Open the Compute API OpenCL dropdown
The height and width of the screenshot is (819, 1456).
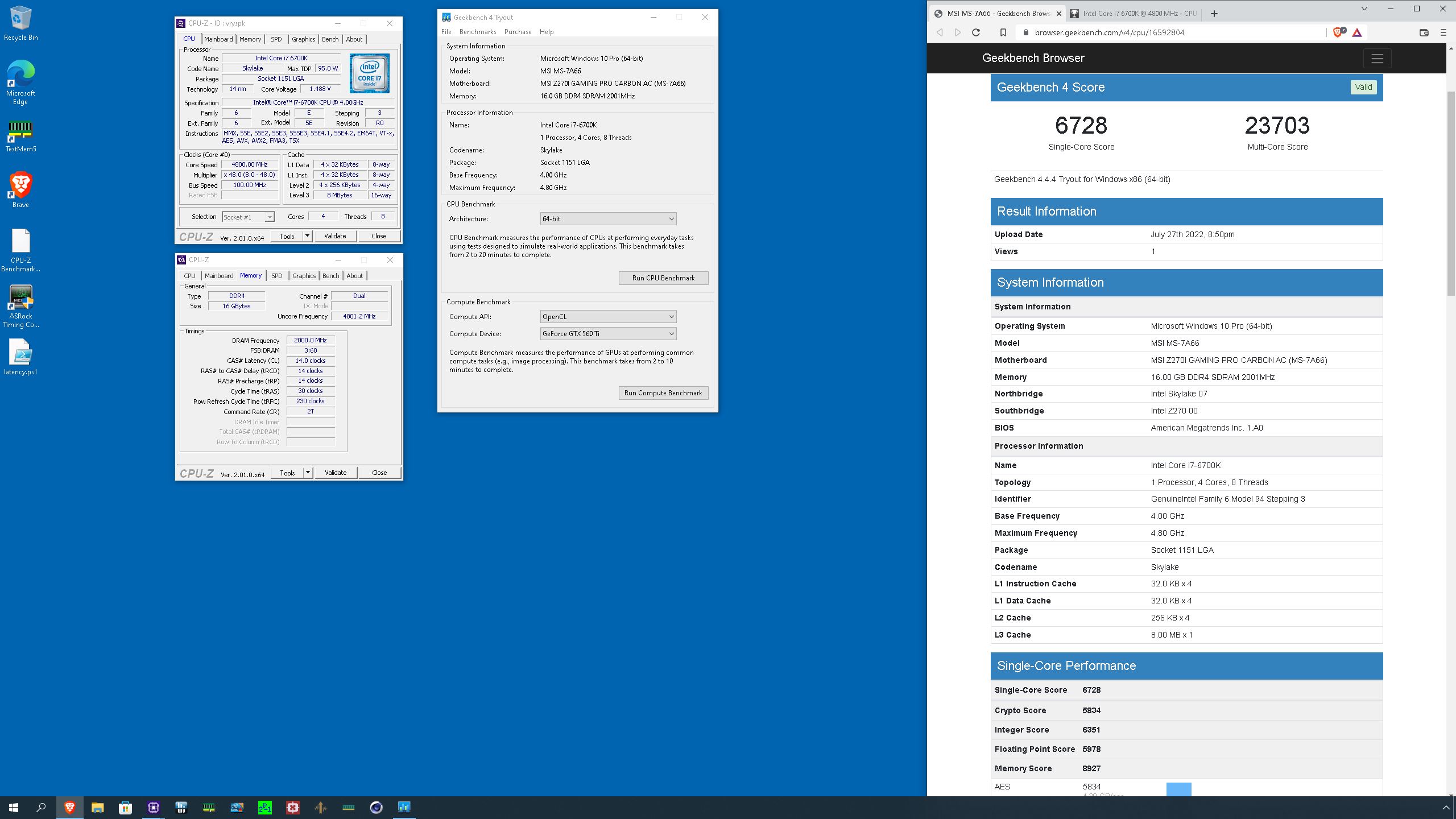(608, 316)
